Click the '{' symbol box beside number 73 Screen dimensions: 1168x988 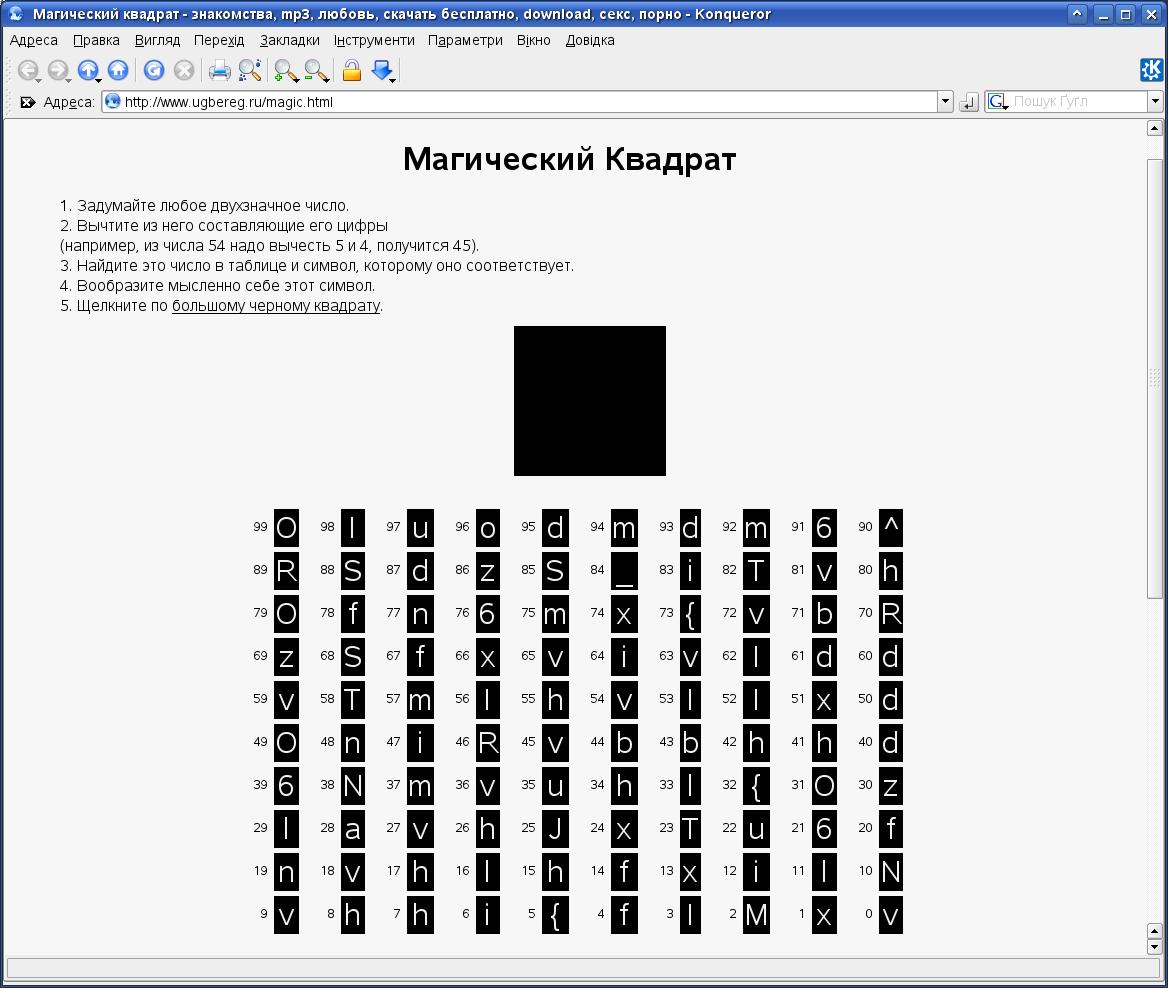(690, 614)
